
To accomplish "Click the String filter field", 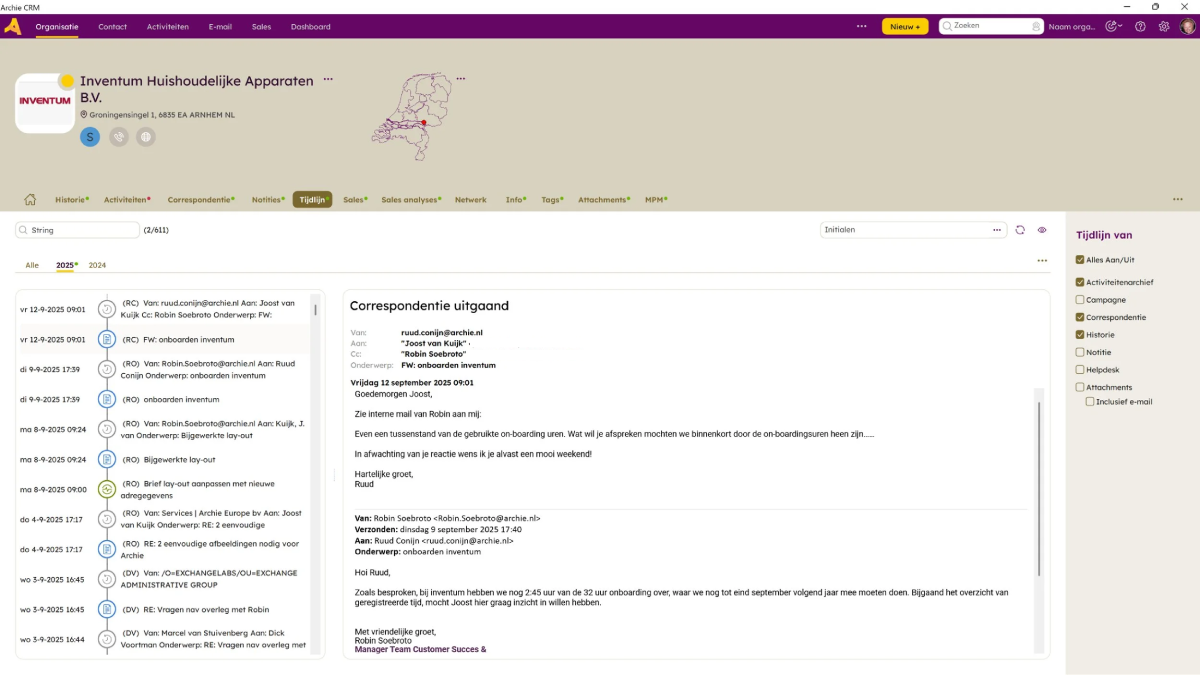I will (78, 230).
